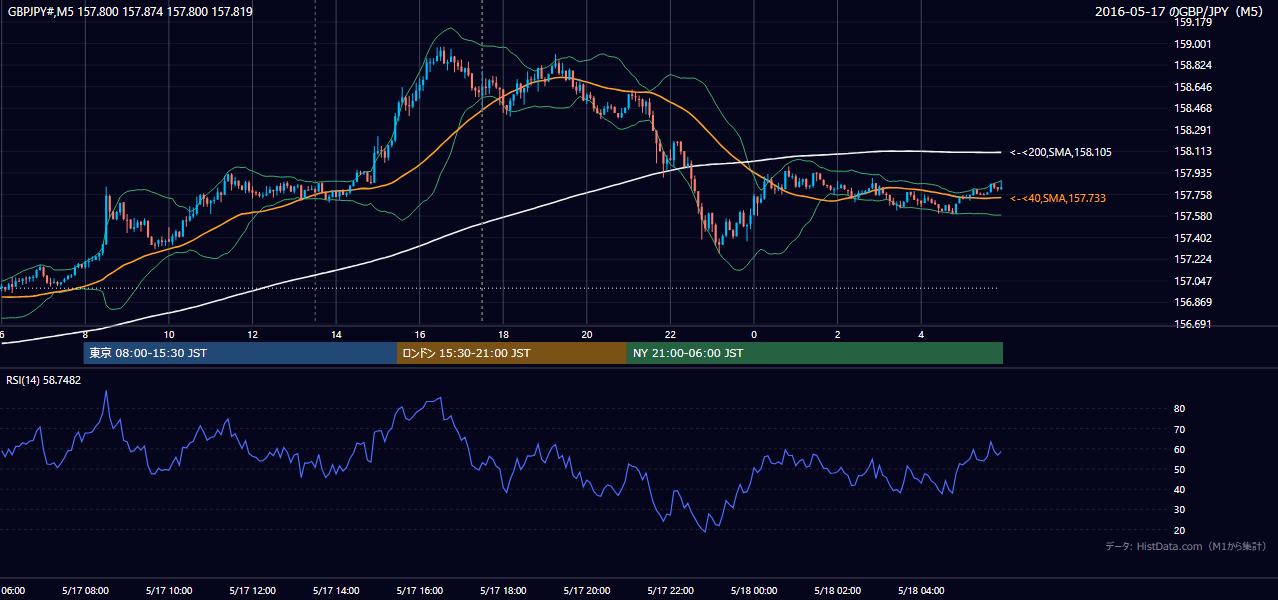Click the 159.001 price axis label
1278x600 pixels.
[x=1193, y=44]
